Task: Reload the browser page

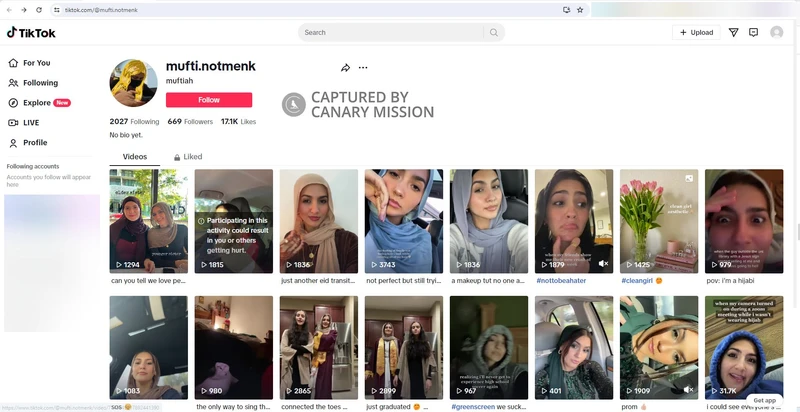Action: [39, 10]
